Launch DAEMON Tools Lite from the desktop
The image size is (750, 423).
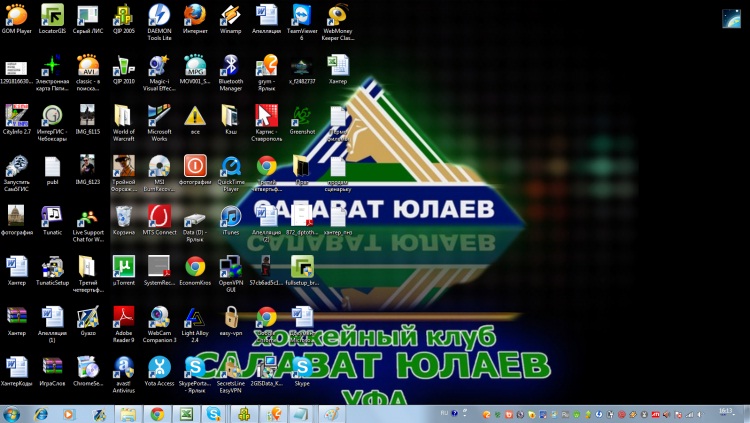click(159, 15)
